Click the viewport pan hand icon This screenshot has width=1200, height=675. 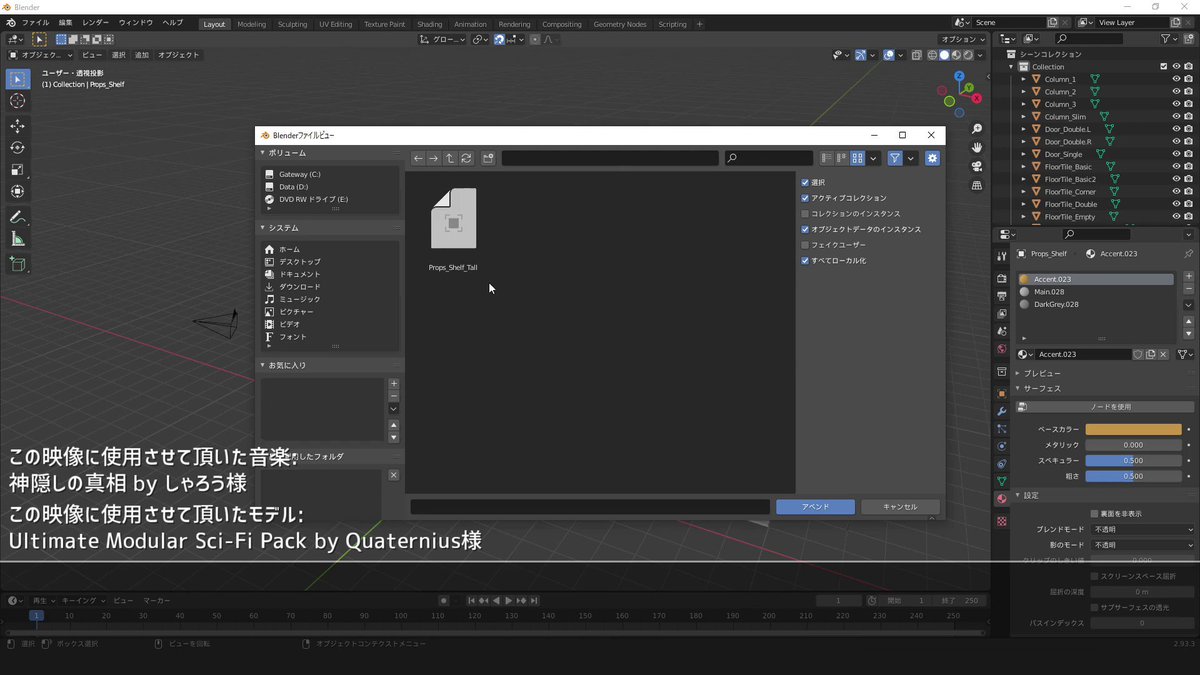pyautogui.click(x=977, y=148)
